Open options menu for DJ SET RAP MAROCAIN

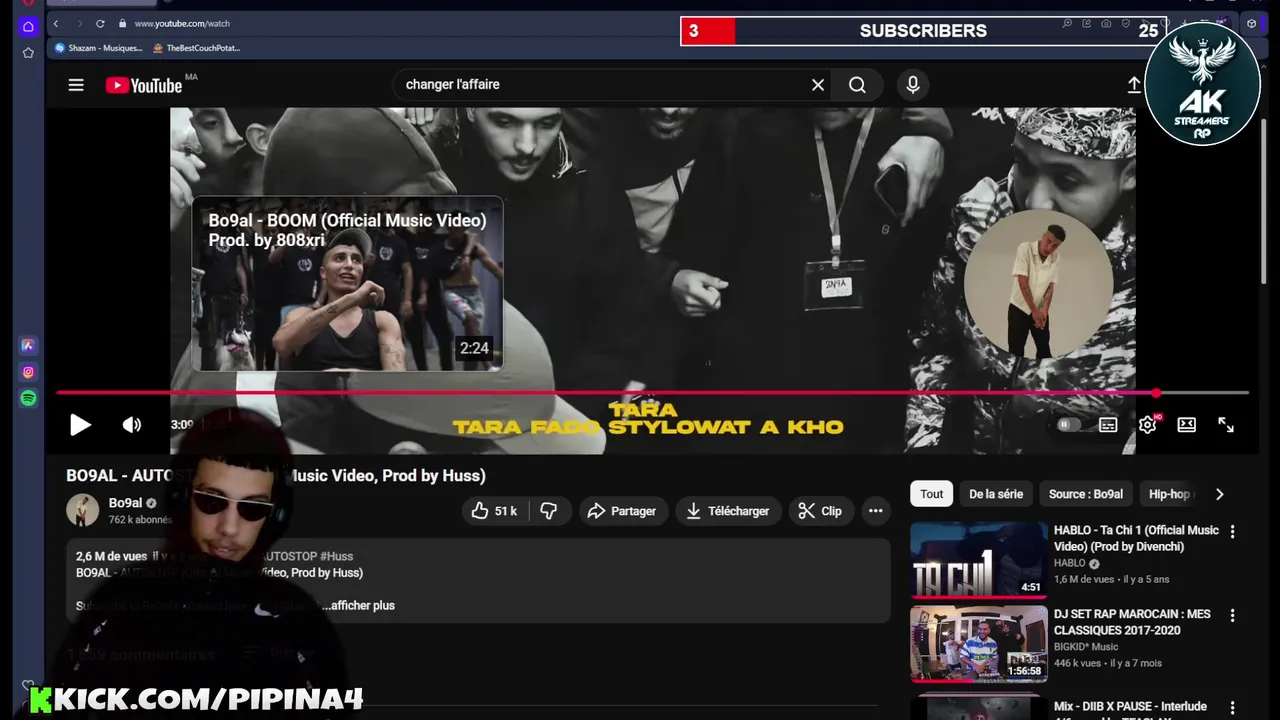tap(1232, 616)
